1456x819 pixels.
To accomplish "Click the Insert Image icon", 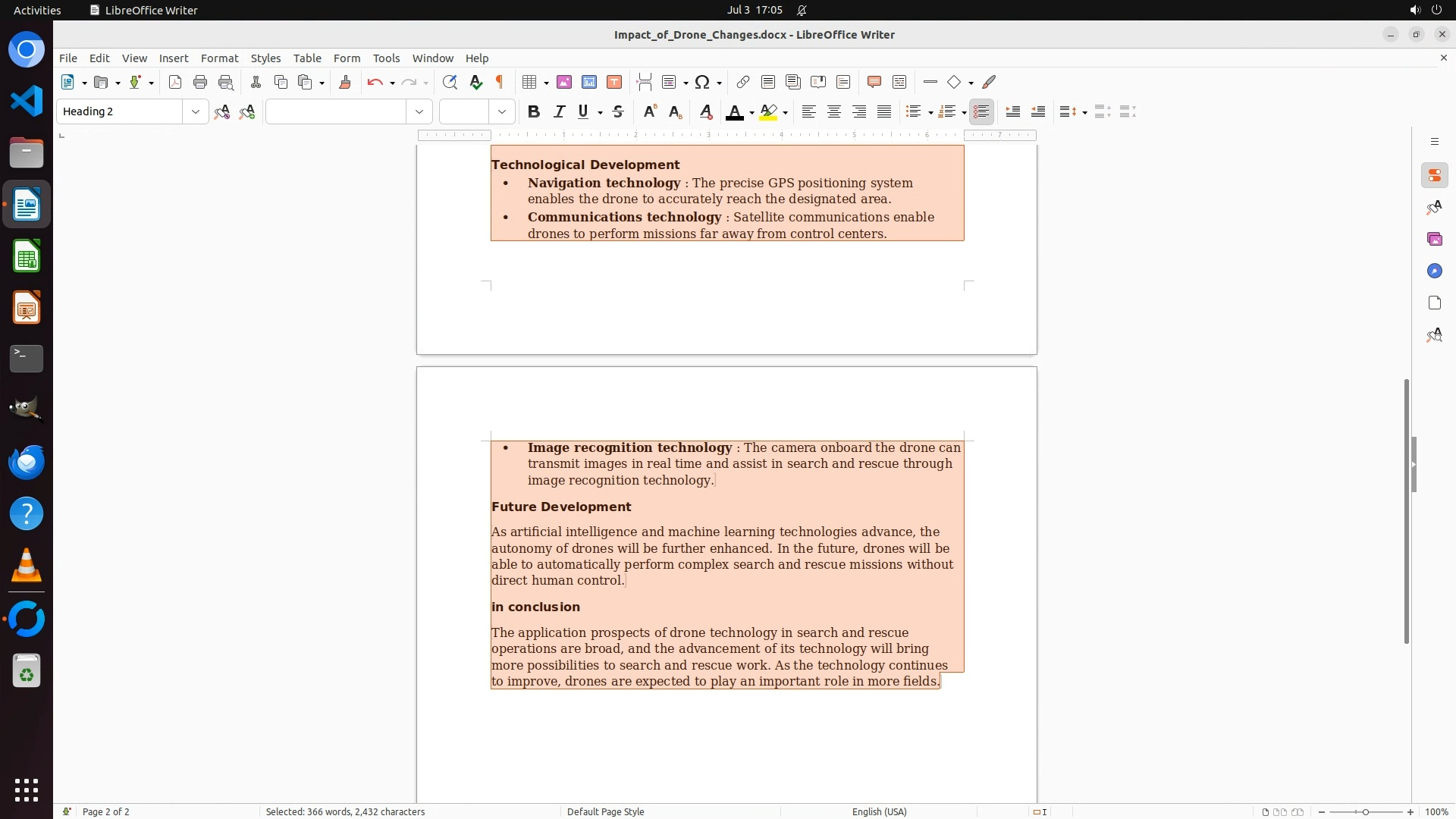I will coord(564,83).
